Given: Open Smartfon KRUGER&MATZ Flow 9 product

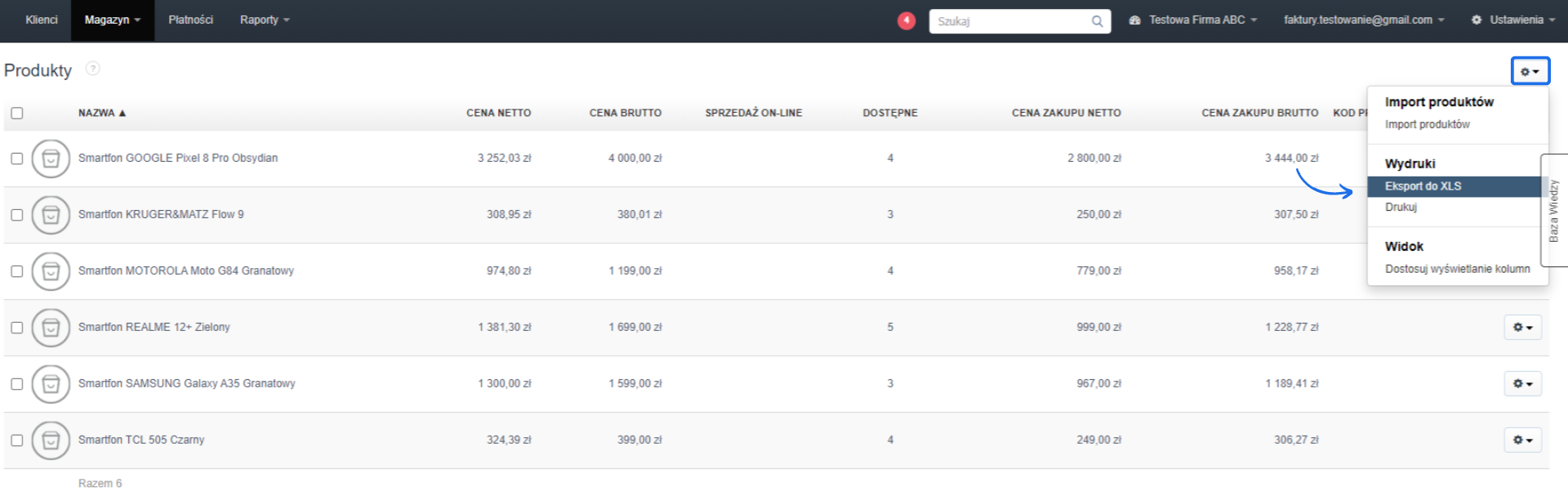Looking at the screenshot, I should [x=161, y=214].
